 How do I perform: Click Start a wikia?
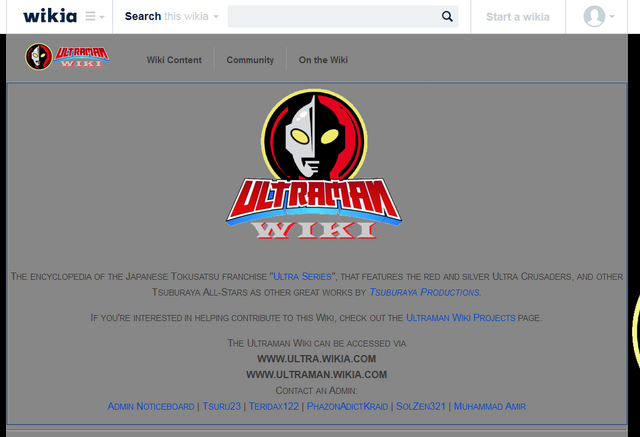pos(518,17)
